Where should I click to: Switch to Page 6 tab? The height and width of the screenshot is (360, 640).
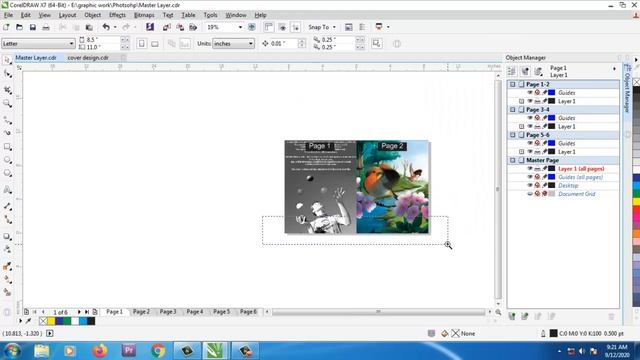(x=248, y=311)
